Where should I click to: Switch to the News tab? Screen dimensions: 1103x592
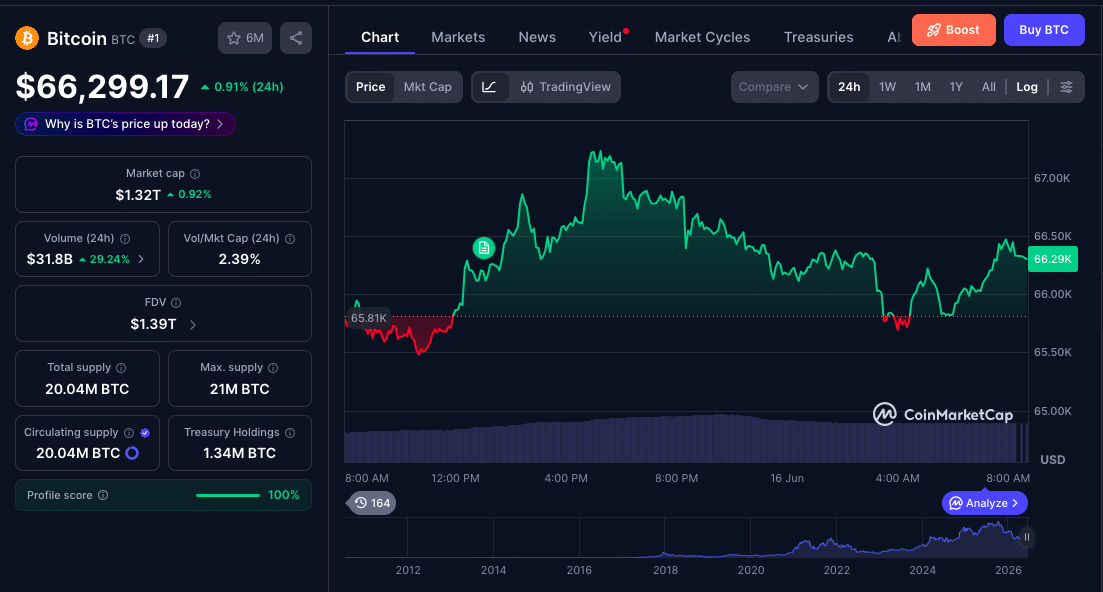(x=537, y=37)
